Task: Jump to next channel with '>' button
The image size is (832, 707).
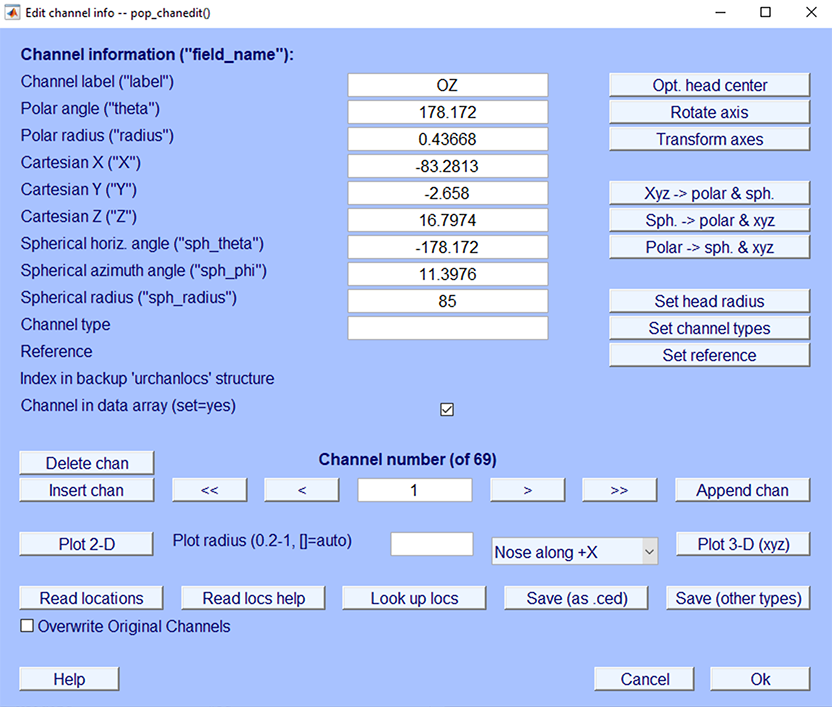Action: [x=527, y=490]
